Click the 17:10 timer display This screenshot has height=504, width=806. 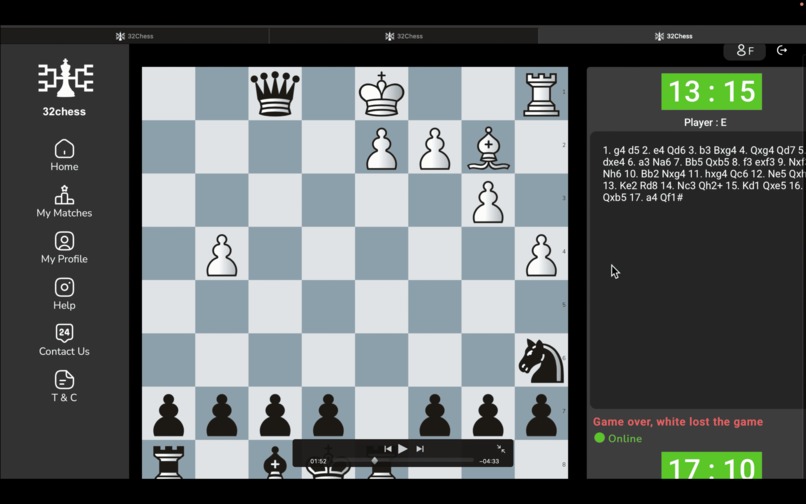(711, 465)
